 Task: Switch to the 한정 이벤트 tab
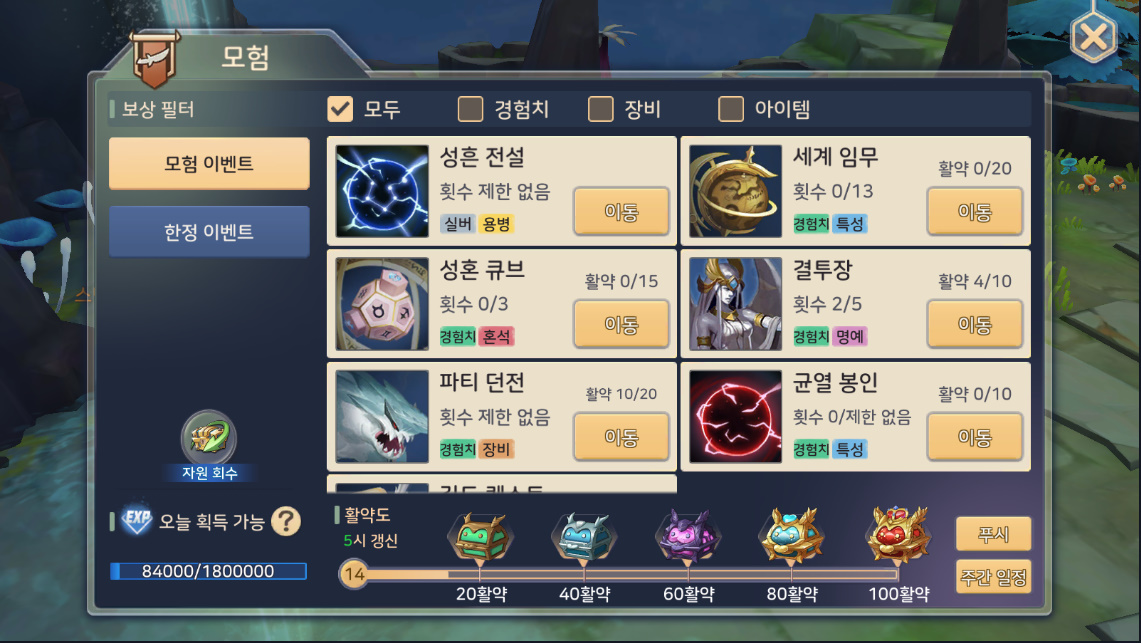pyautogui.click(x=209, y=232)
